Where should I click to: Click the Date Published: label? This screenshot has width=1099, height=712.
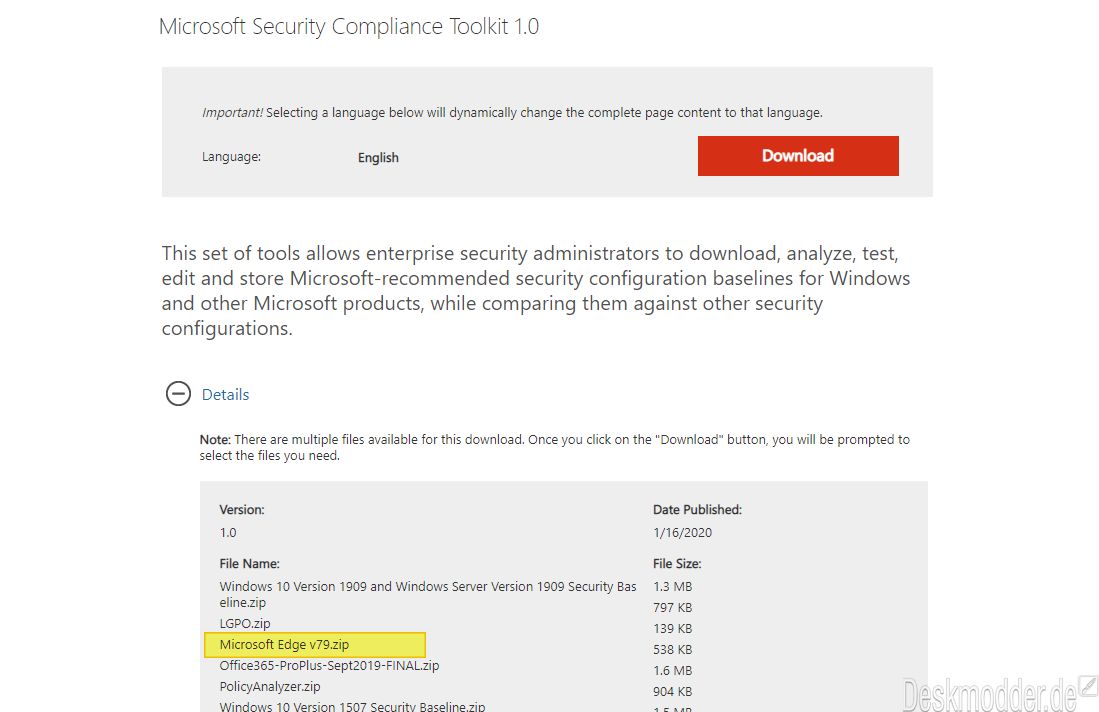coord(697,509)
